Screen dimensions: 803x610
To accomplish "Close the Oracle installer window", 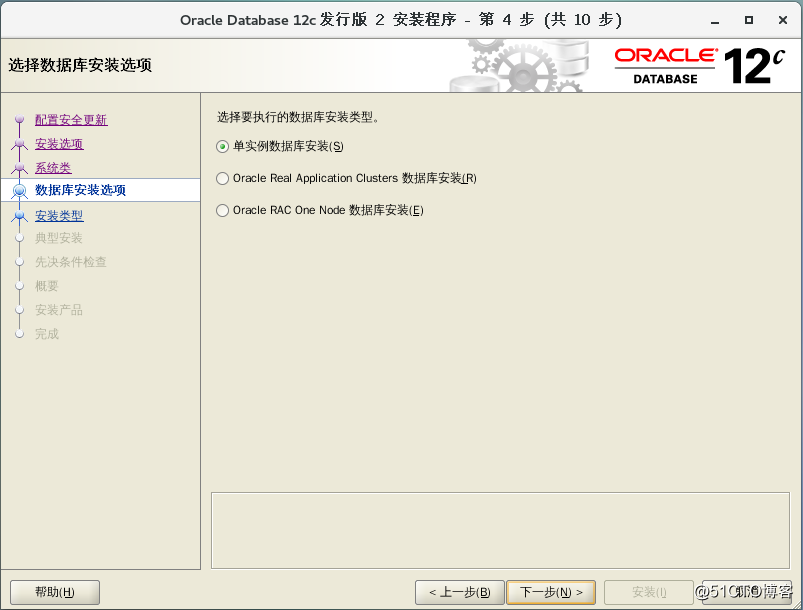I will [x=783, y=20].
